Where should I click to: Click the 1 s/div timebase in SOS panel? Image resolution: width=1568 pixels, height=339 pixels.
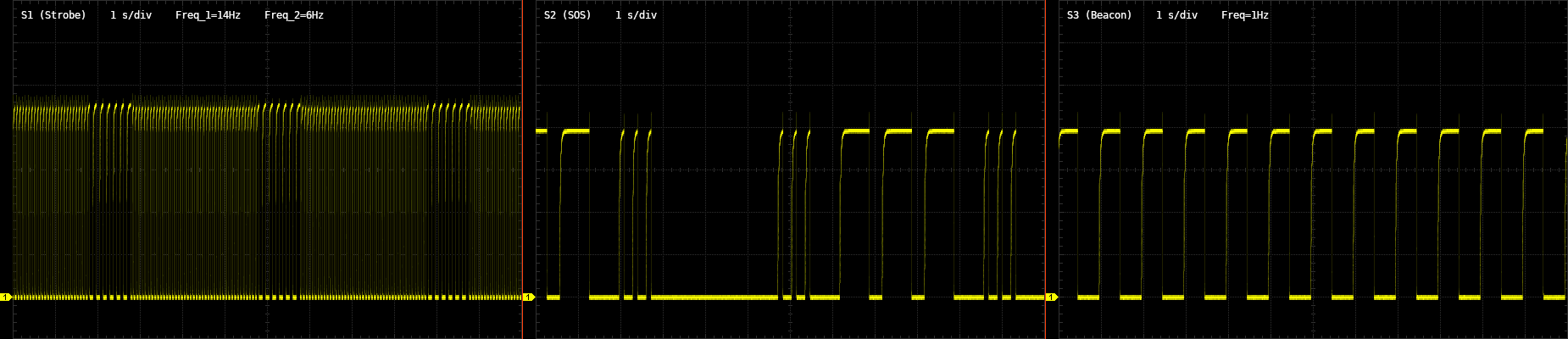(636, 15)
